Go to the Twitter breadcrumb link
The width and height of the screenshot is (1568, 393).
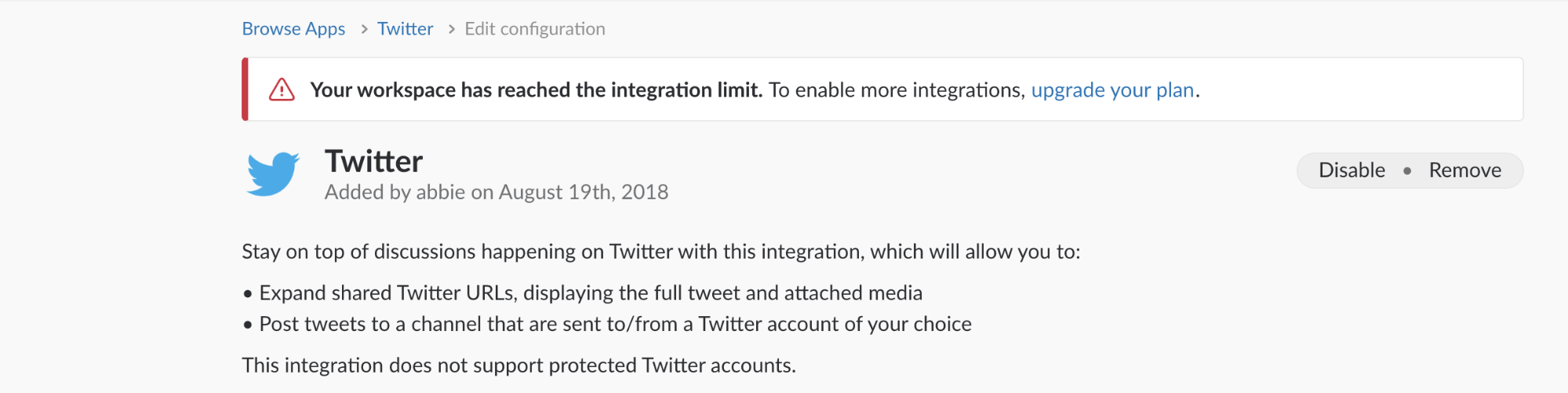click(x=405, y=29)
